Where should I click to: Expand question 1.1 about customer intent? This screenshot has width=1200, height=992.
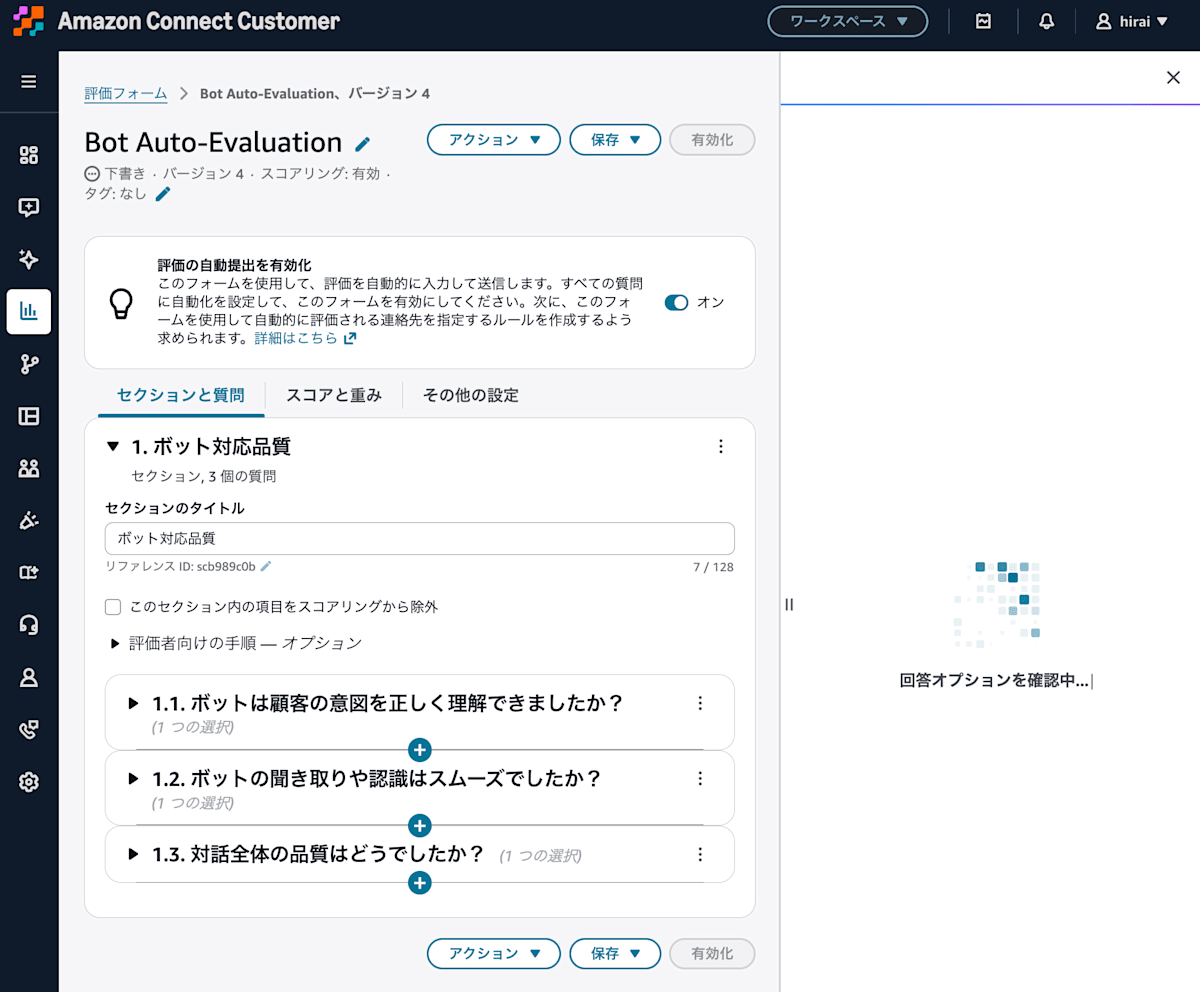coord(134,703)
